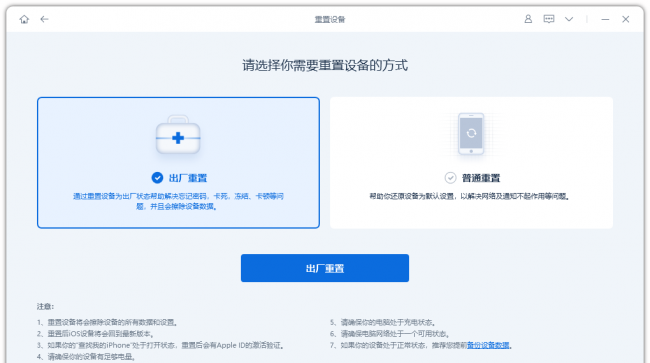
Task: Check the 出厂重置 radio option
Action: 157,178
